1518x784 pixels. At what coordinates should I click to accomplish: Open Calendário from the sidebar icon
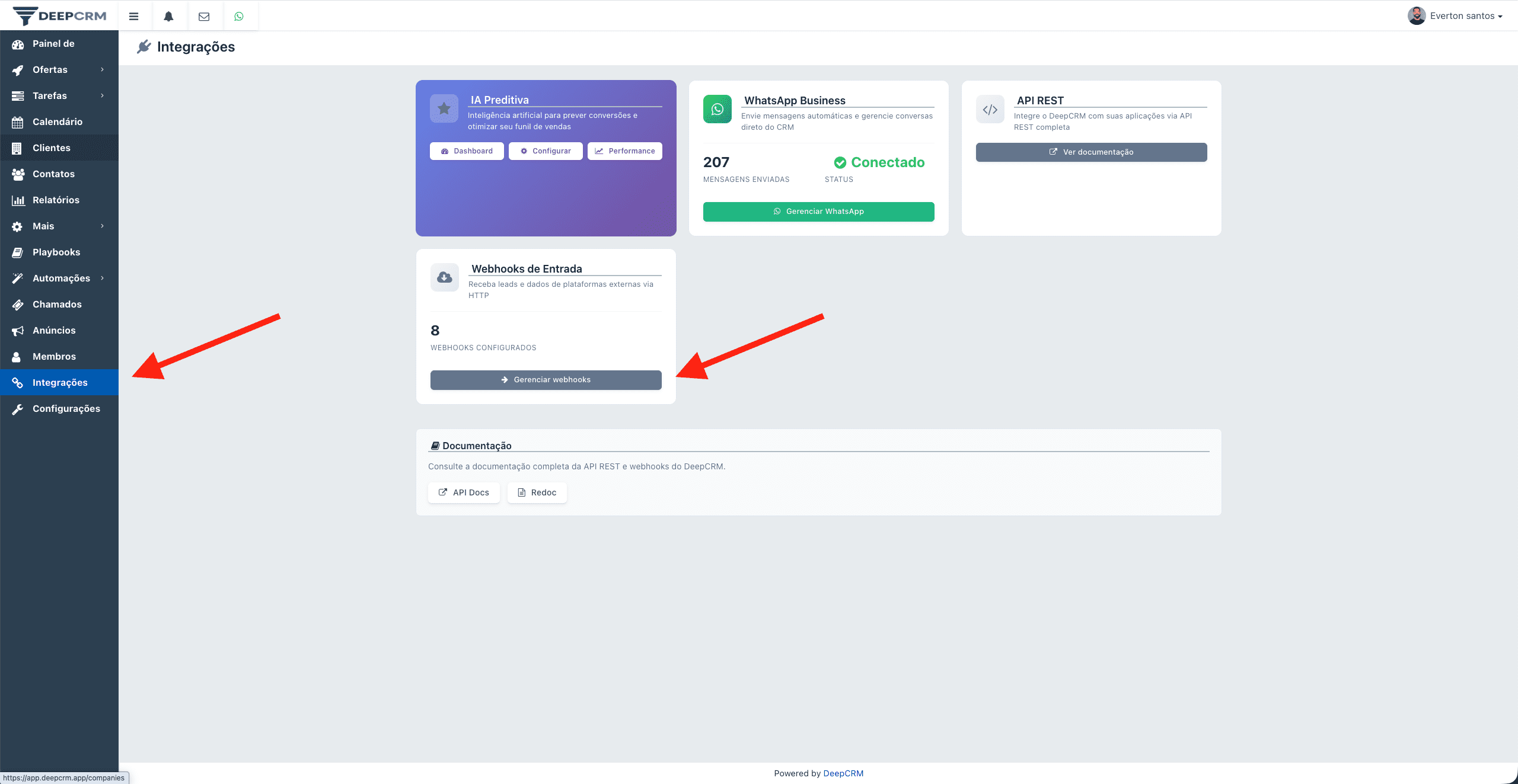pos(18,121)
